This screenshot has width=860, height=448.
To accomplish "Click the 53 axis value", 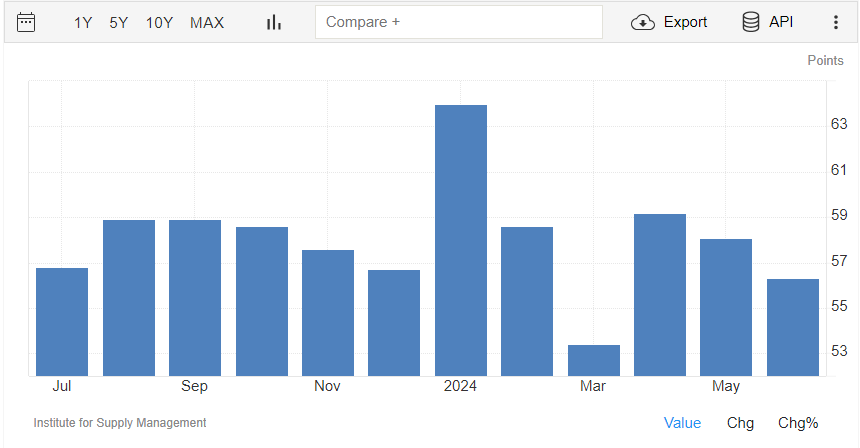I will 839,350.
